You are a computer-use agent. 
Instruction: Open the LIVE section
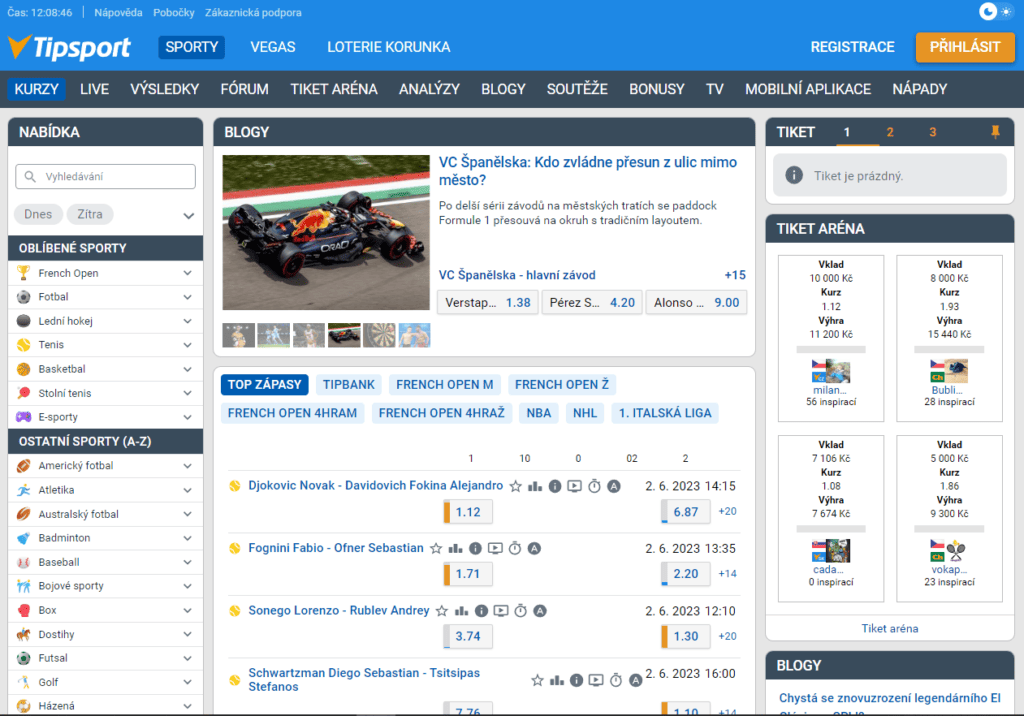coord(94,90)
